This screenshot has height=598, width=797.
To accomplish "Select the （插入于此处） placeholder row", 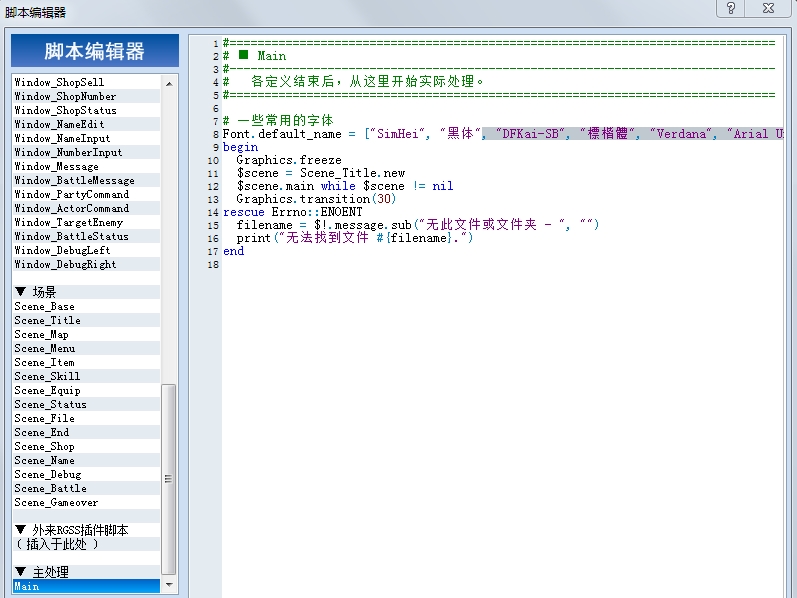I will click(x=86, y=544).
